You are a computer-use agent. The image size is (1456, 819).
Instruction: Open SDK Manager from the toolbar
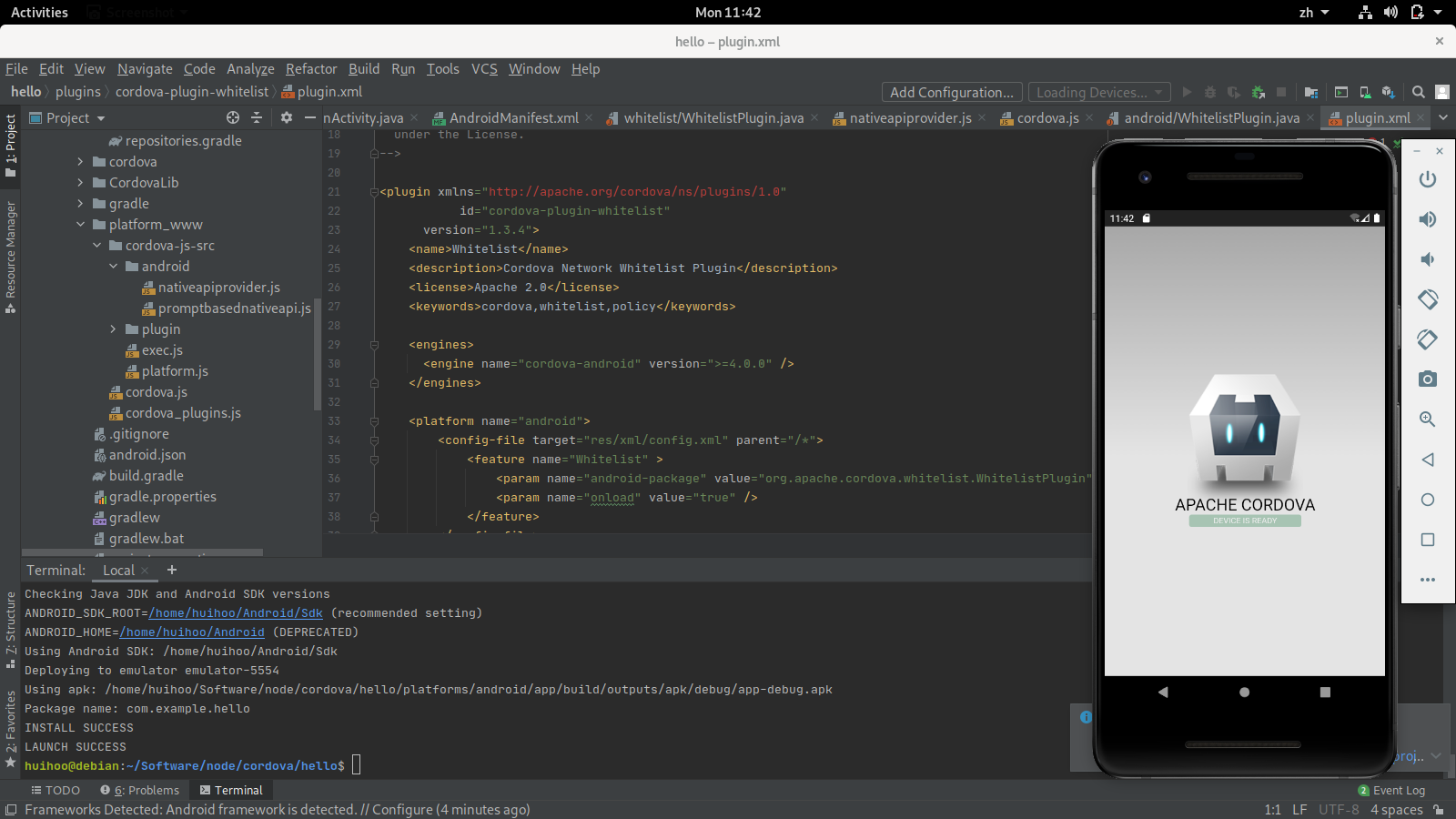pyautogui.click(x=1388, y=92)
